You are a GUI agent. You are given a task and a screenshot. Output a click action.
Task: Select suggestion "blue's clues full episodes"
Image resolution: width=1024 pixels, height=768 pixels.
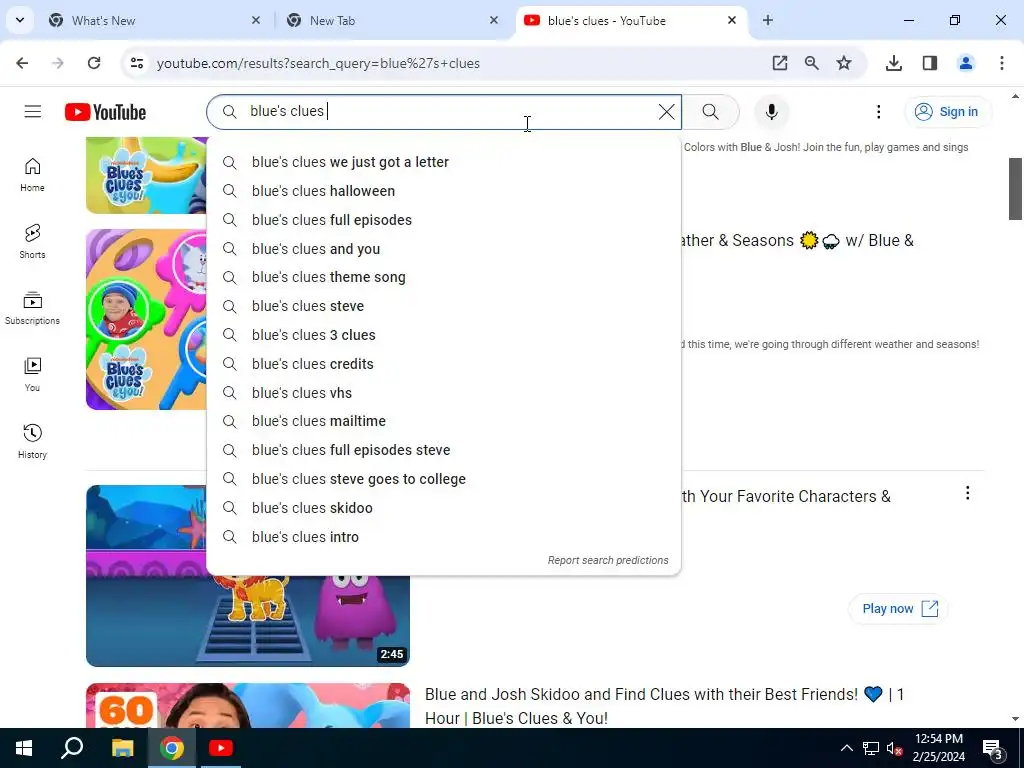(x=444, y=220)
